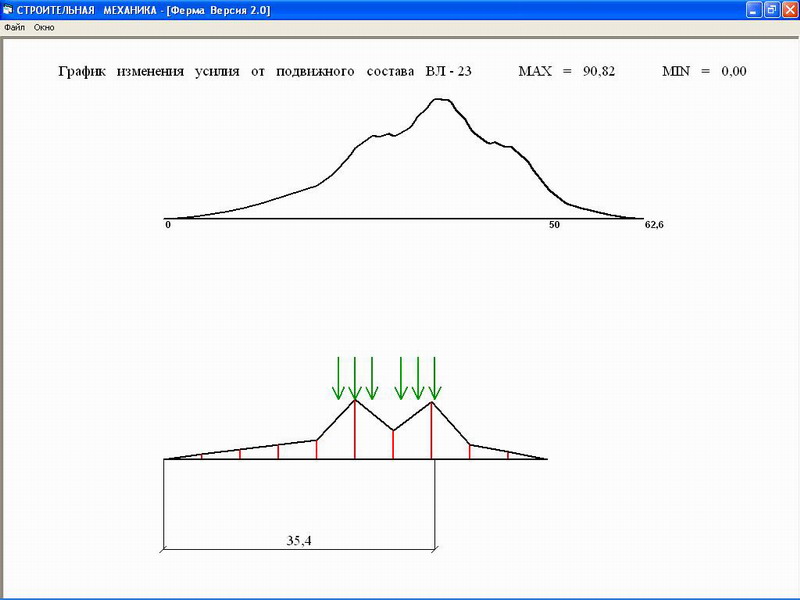Minimize the Строительная Механика window
This screenshot has width=800, height=600.
click(x=754, y=10)
